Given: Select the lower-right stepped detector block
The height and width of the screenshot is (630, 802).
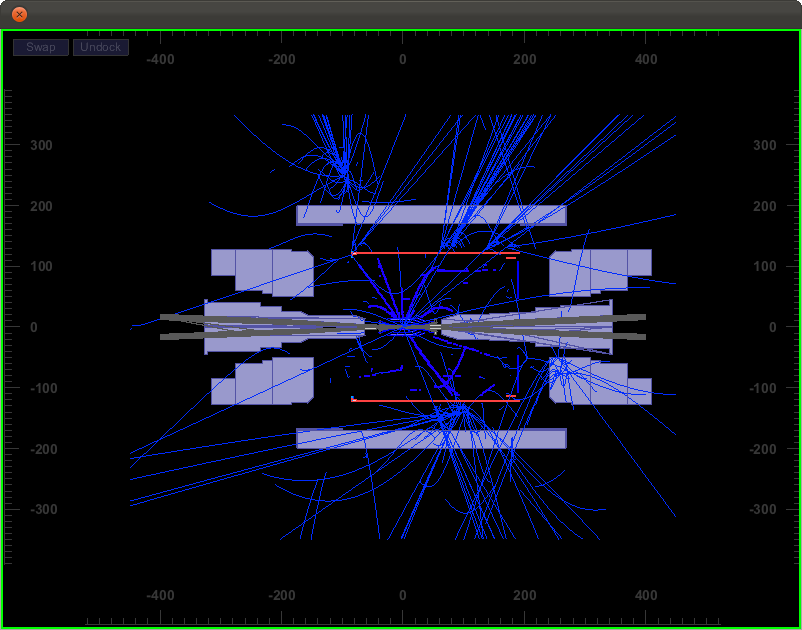Looking at the screenshot, I should 600,383.
